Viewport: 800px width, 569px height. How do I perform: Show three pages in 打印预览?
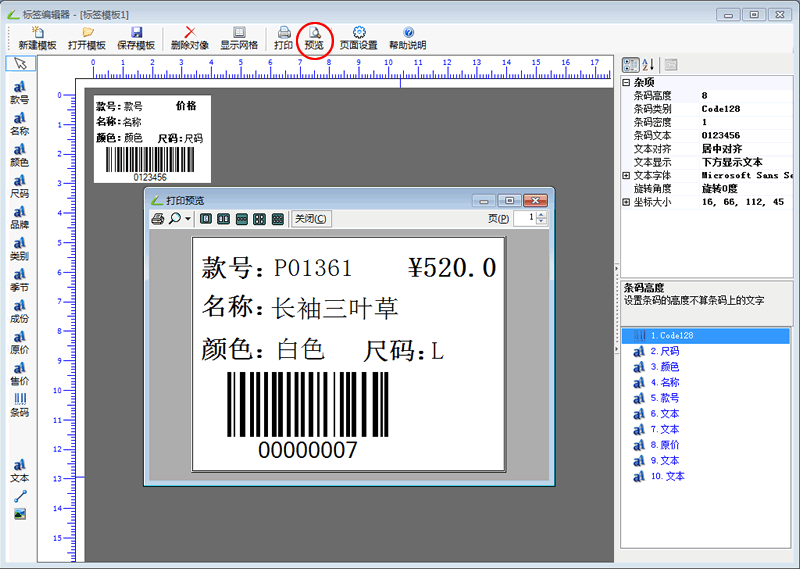[242, 219]
